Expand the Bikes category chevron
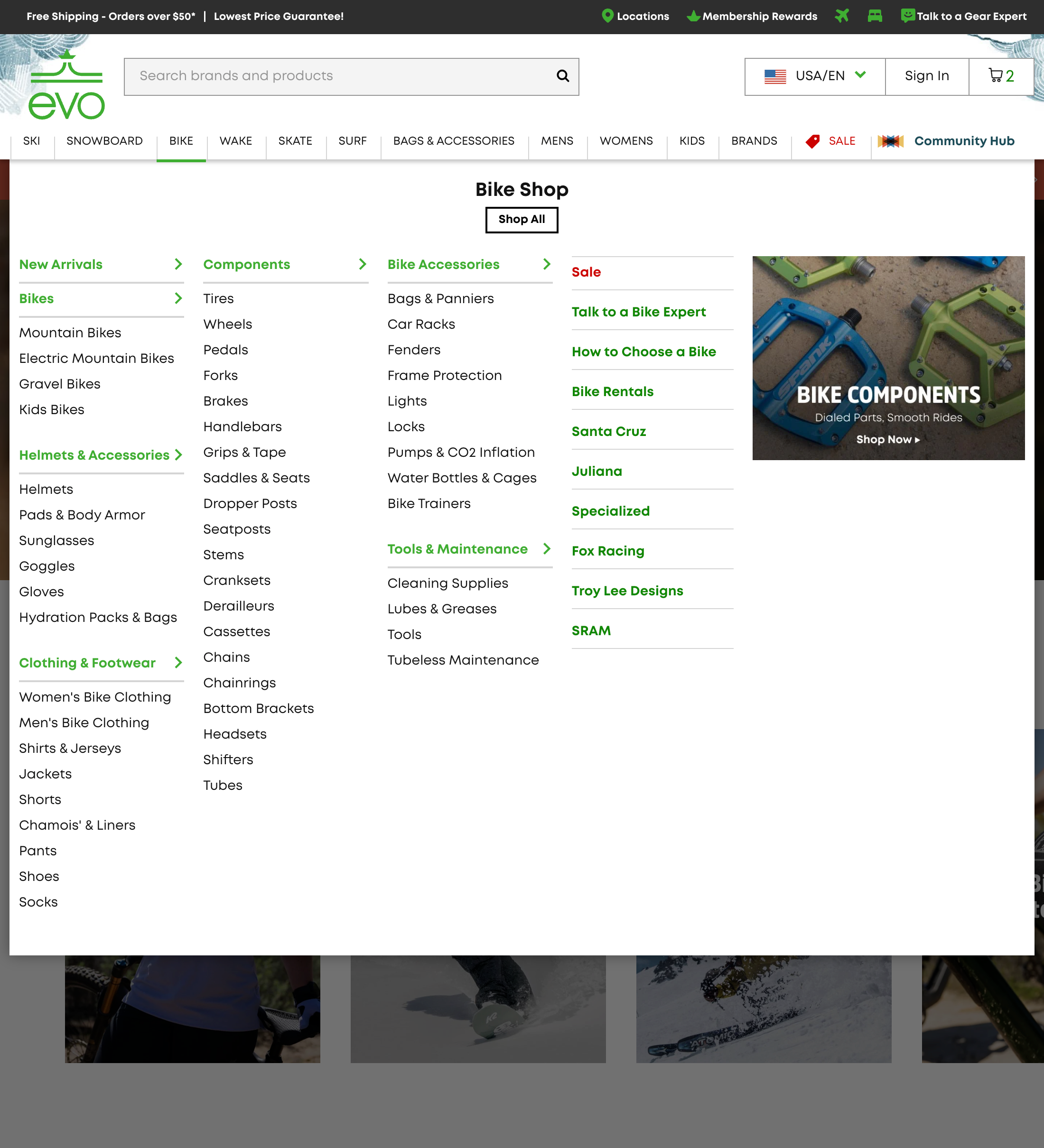This screenshot has height=1148, width=1044. [178, 298]
